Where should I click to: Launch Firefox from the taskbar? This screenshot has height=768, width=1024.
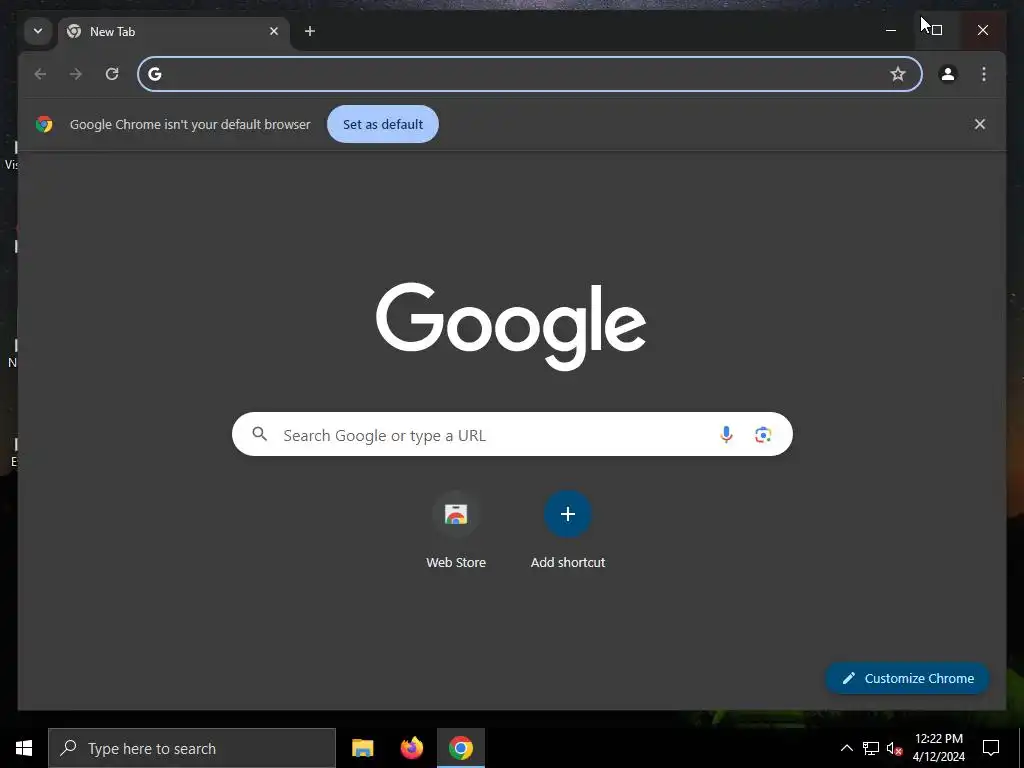tap(411, 748)
